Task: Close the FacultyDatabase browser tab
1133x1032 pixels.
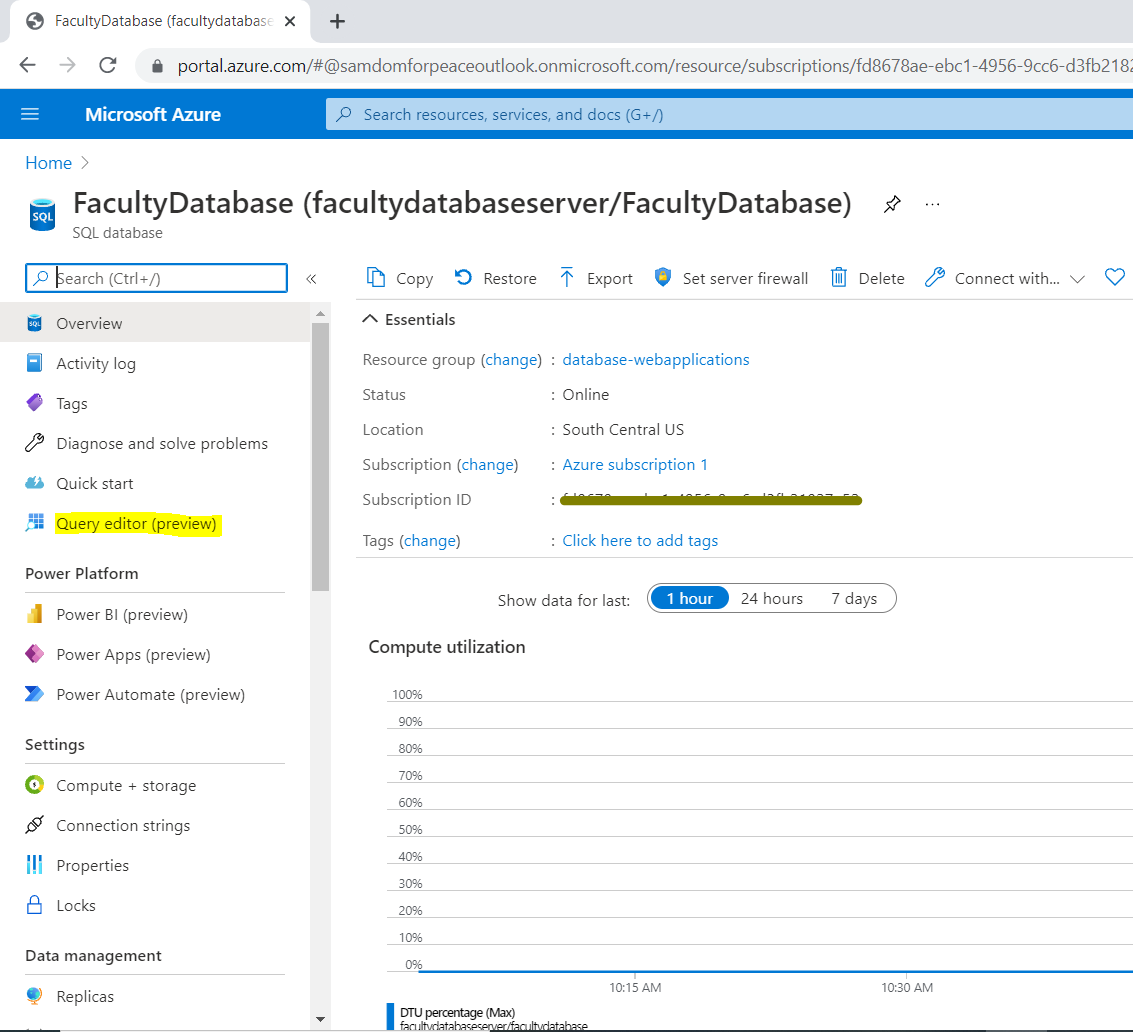Action: [290, 22]
